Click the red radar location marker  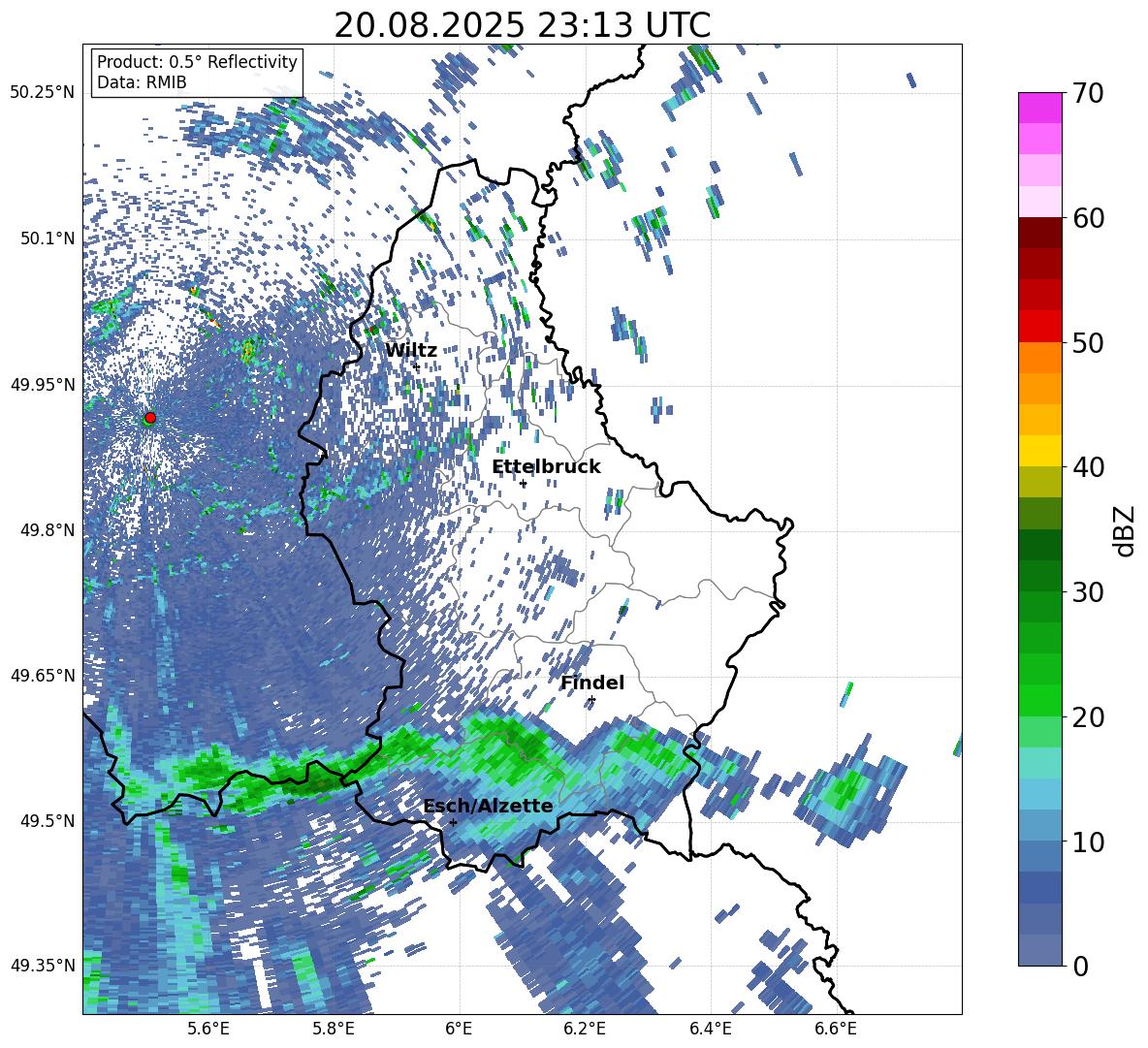150,418
